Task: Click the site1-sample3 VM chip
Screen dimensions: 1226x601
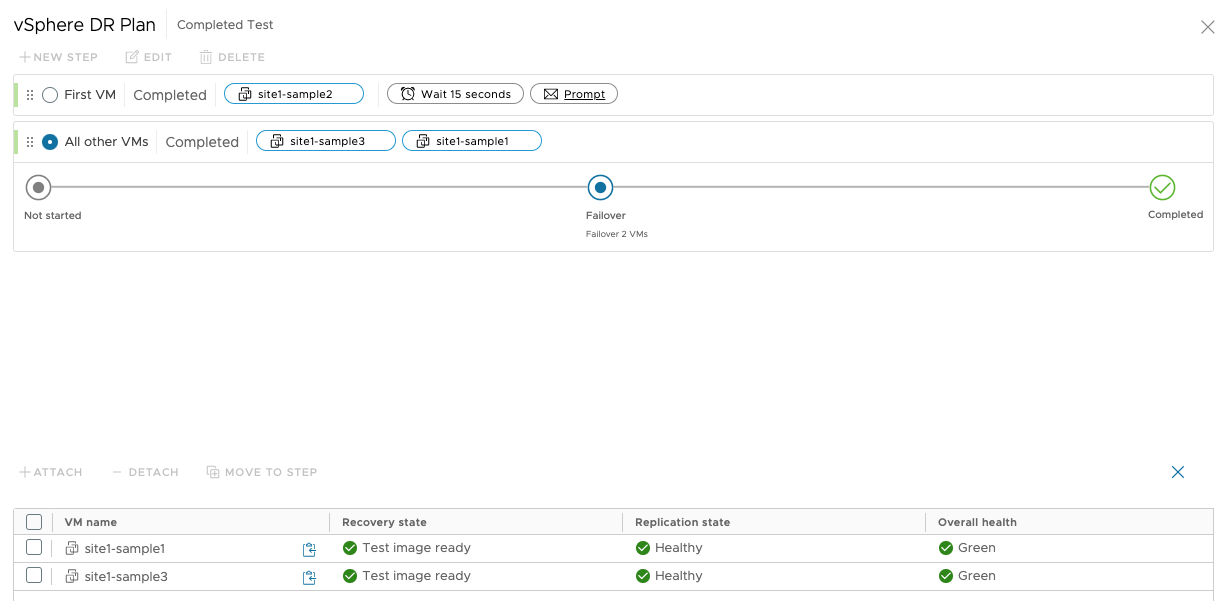Action: tap(326, 141)
